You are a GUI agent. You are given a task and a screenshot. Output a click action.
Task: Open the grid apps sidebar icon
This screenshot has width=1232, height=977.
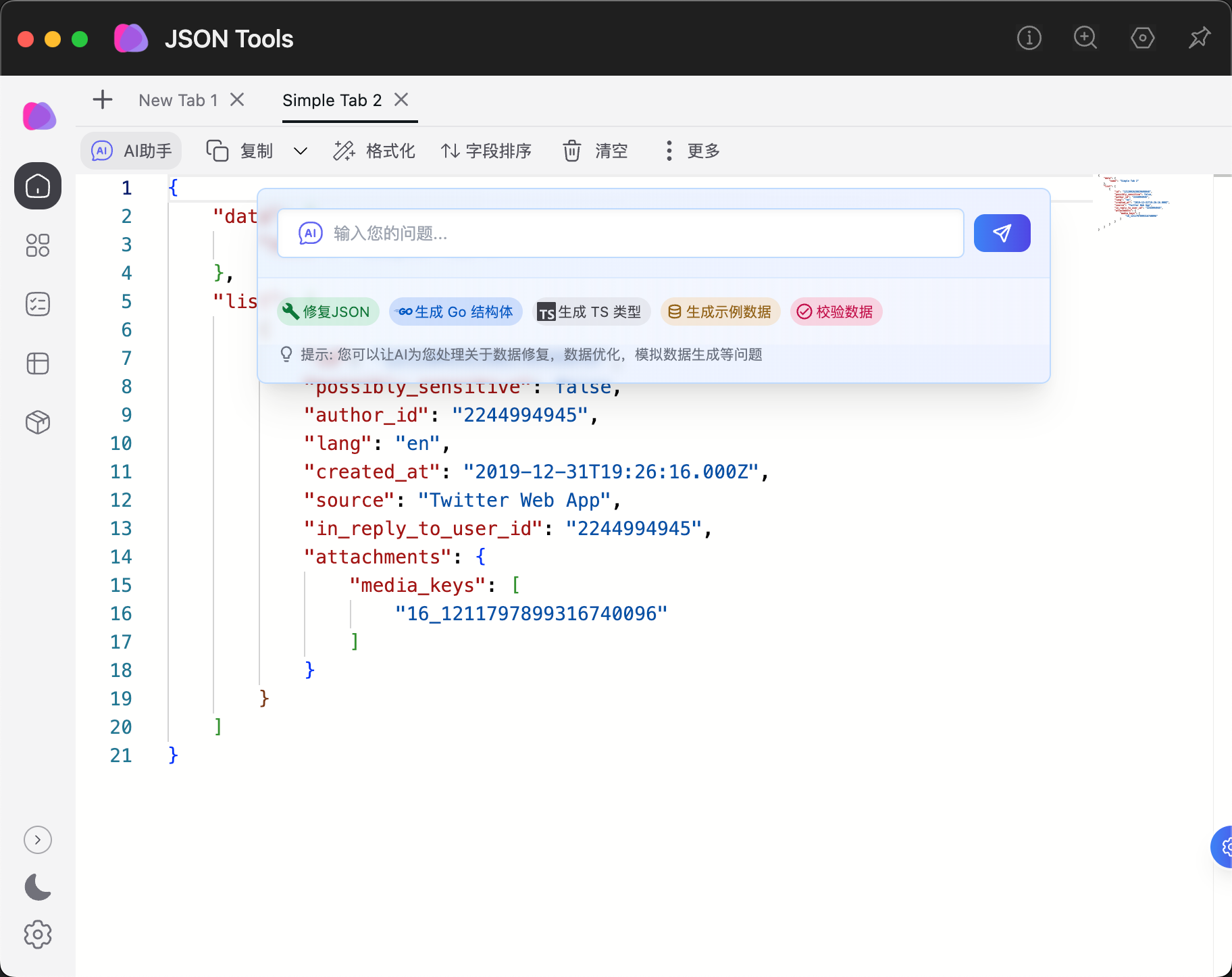38,245
